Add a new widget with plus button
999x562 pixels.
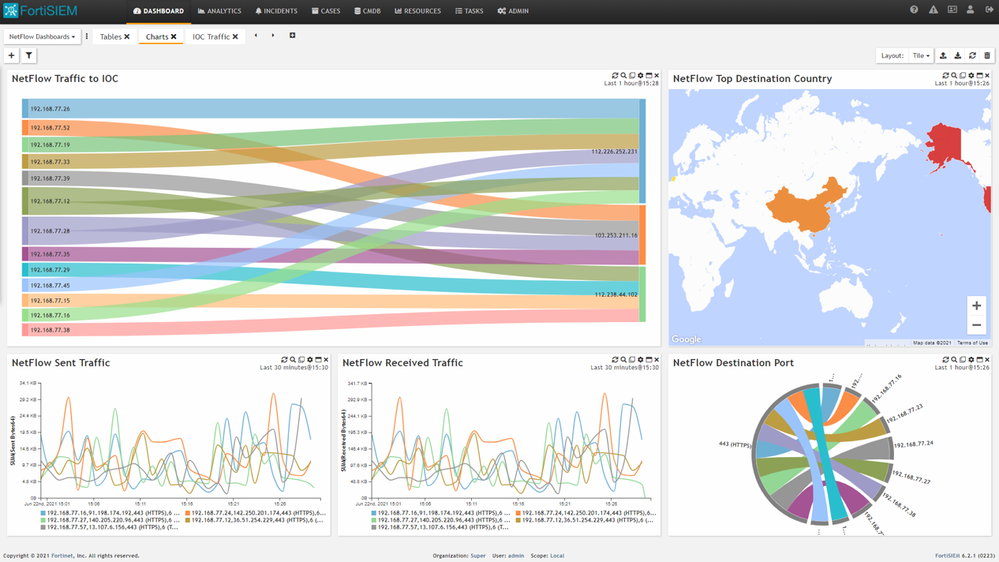point(12,56)
